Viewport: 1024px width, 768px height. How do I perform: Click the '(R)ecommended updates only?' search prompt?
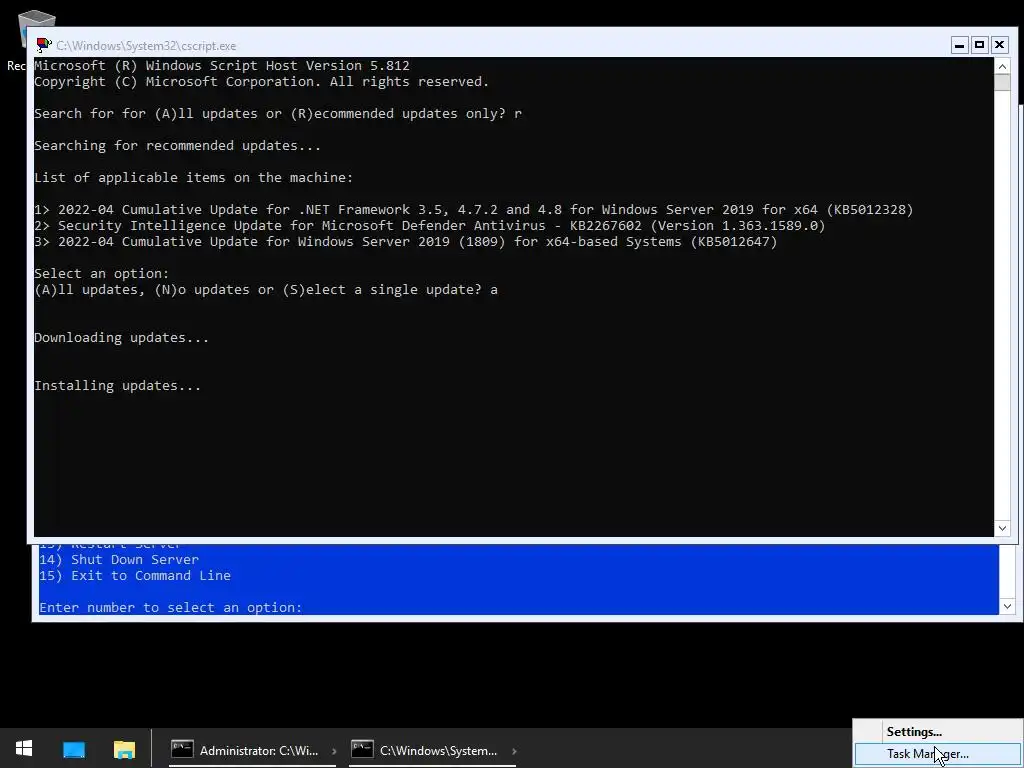pyautogui.click(x=278, y=114)
